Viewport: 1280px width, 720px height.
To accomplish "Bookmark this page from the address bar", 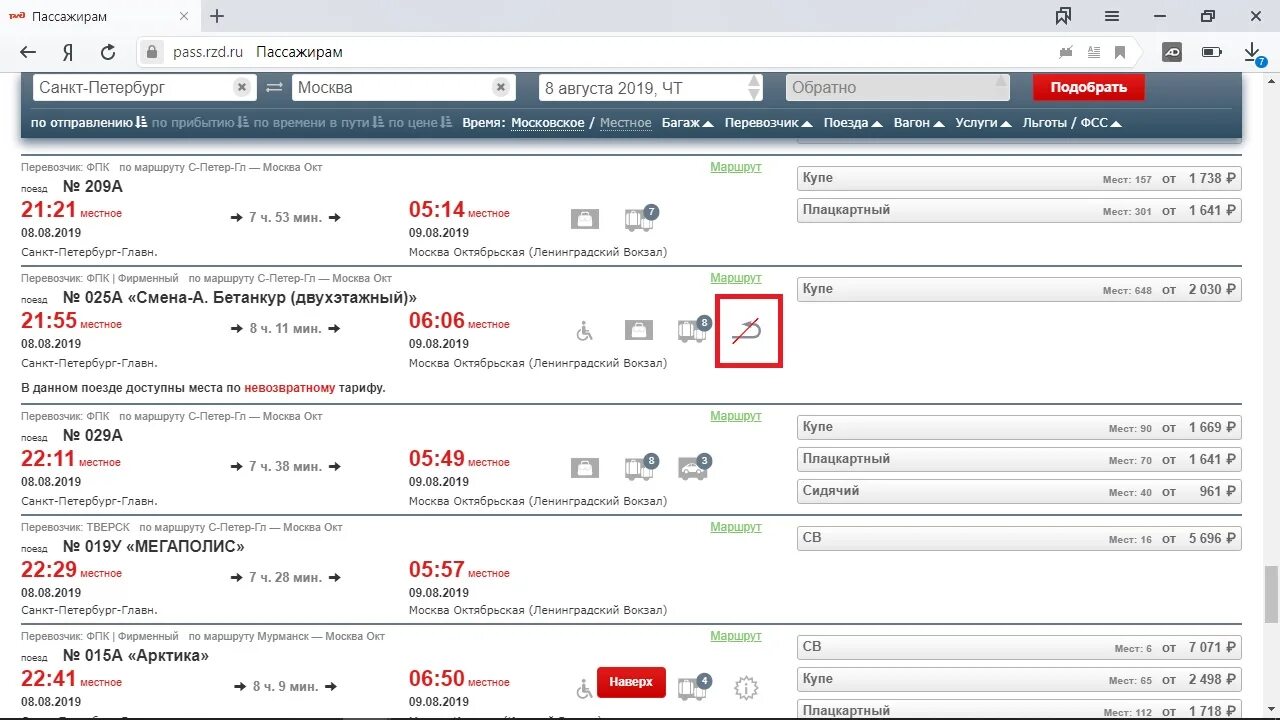I will (x=1120, y=52).
